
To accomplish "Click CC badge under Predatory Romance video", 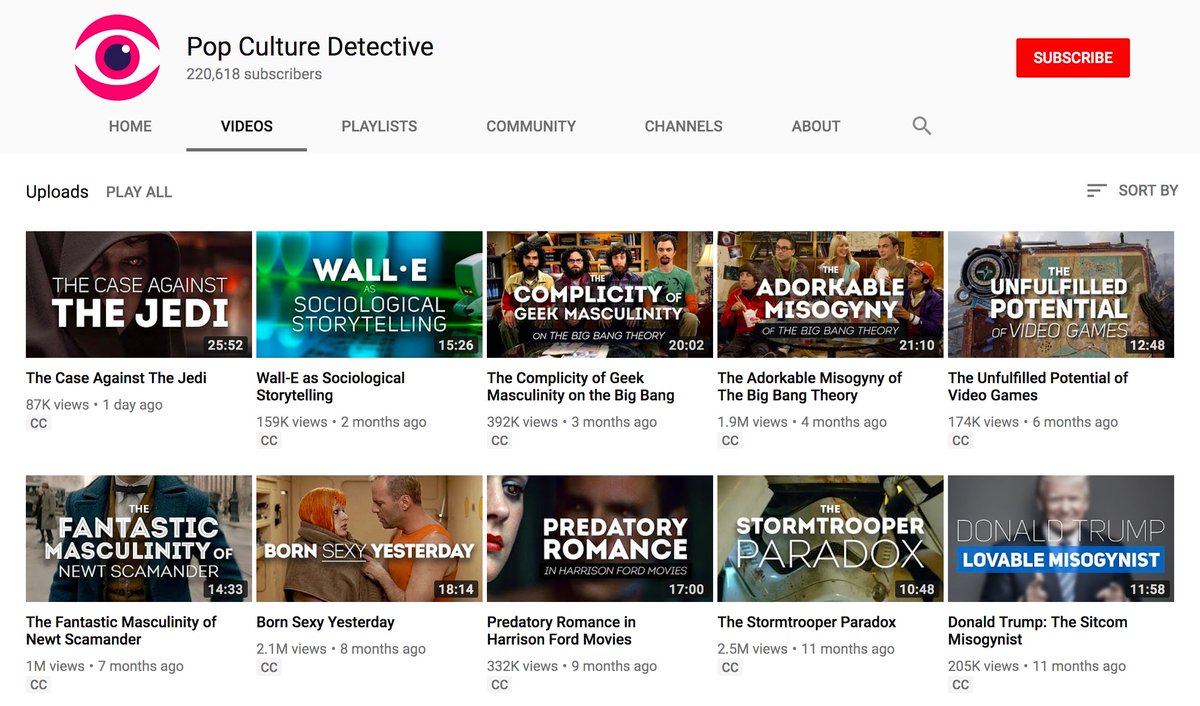I will pos(500,685).
